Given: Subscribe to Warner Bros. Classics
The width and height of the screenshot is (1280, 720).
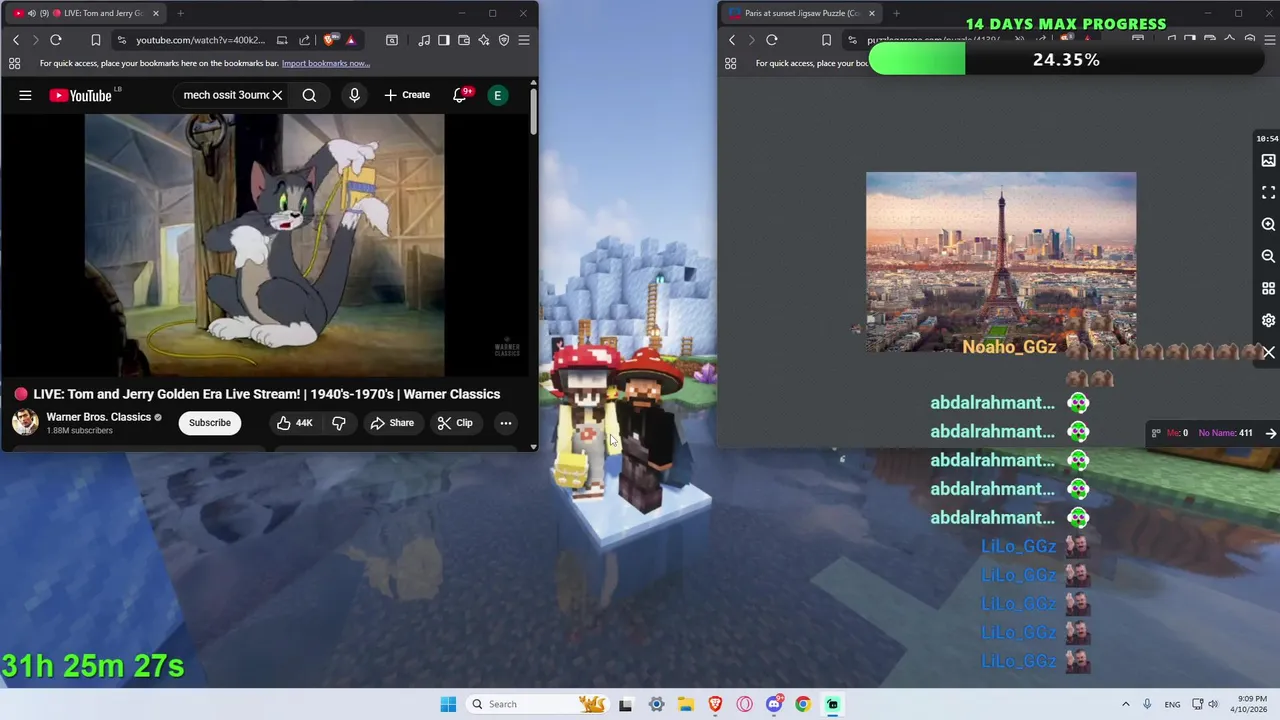Looking at the screenshot, I should (x=210, y=423).
